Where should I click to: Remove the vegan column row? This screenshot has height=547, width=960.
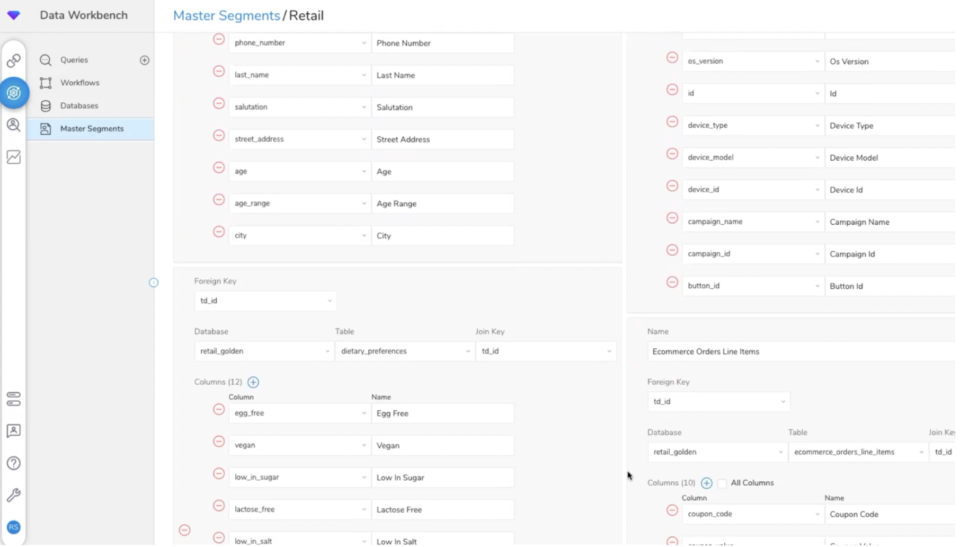click(x=219, y=442)
